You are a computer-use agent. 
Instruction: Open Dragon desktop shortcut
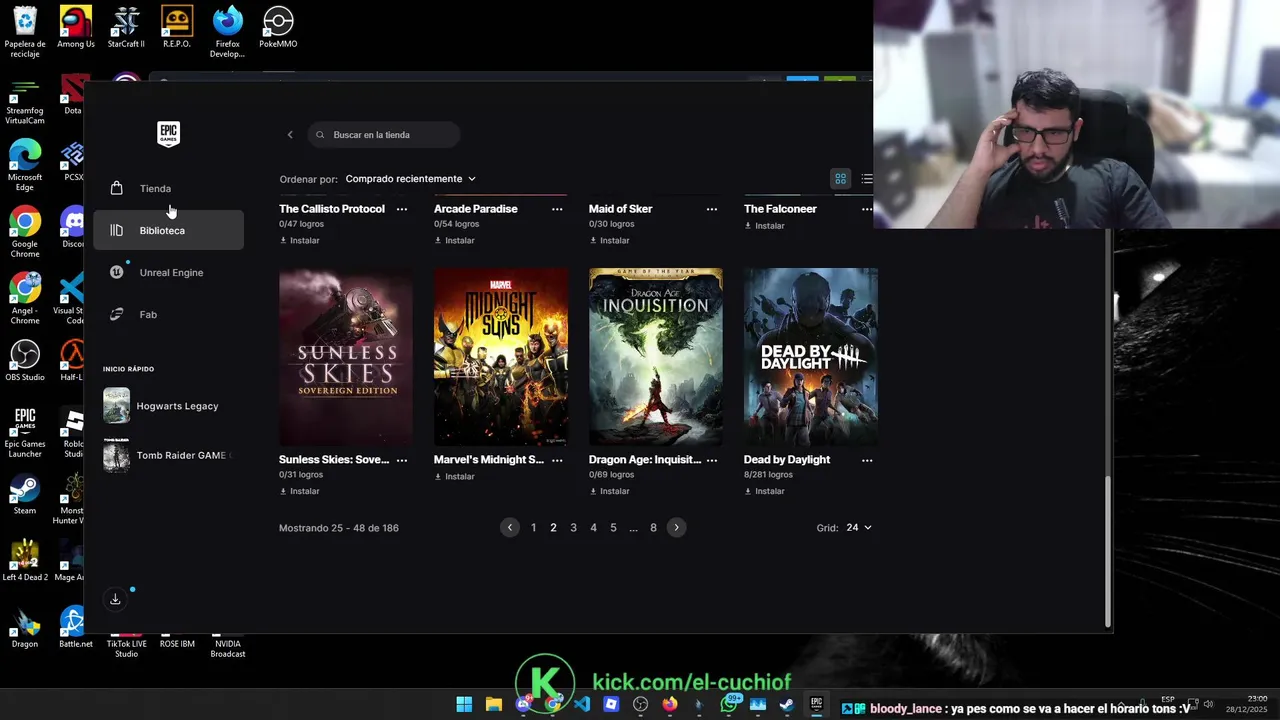(x=25, y=629)
